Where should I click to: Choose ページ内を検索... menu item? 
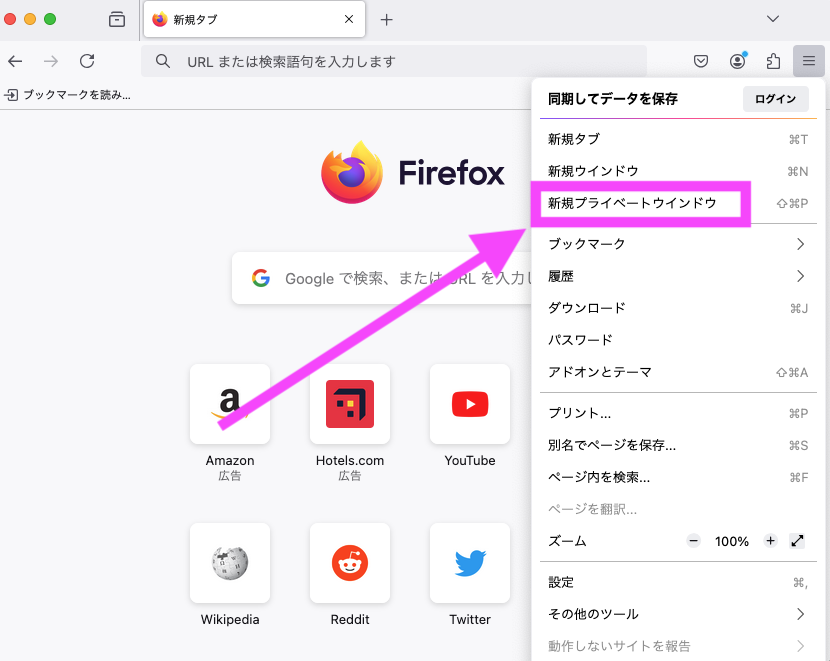[678, 477]
